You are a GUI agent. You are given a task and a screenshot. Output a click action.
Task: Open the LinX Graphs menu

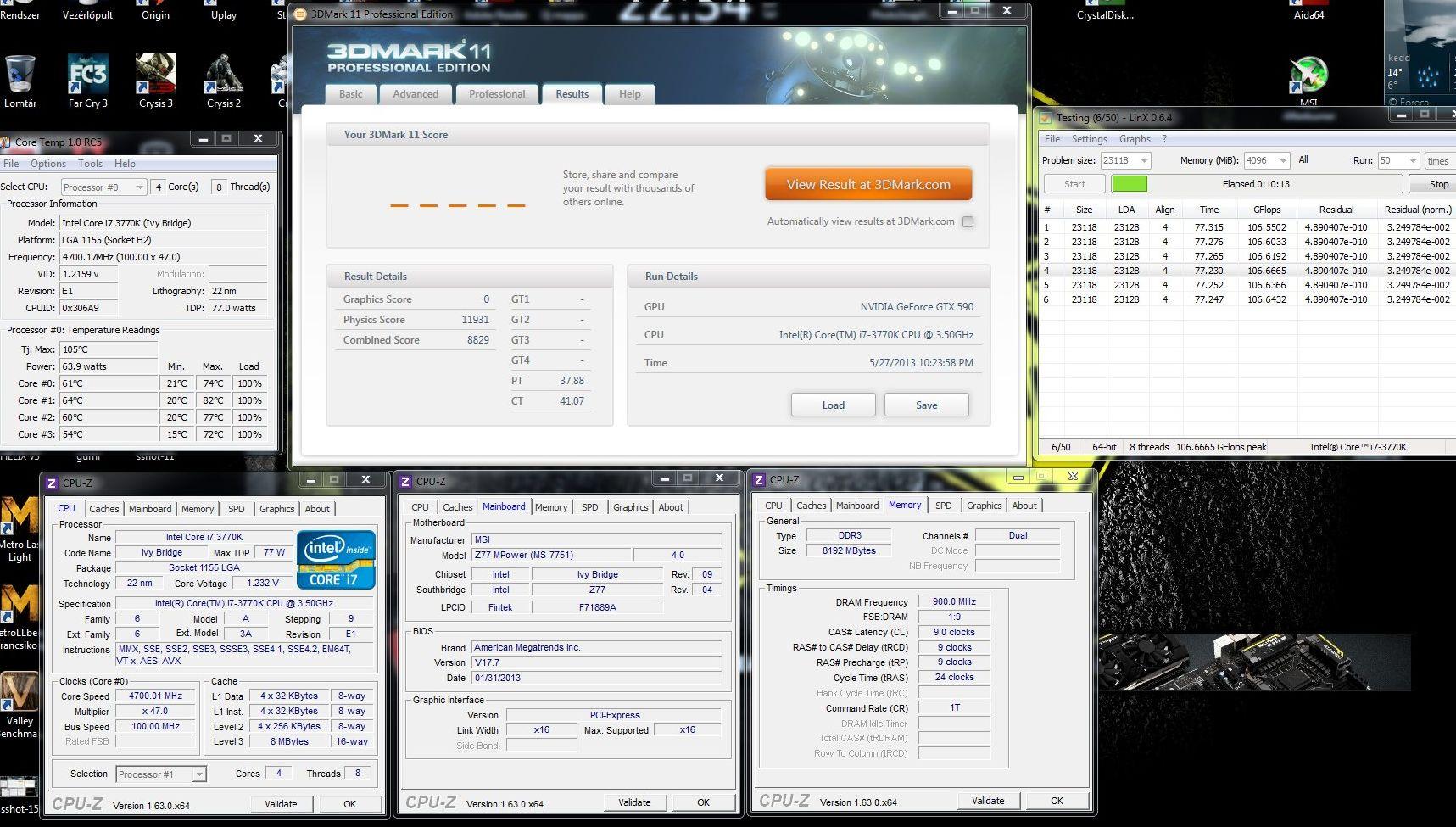point(1135,139)
